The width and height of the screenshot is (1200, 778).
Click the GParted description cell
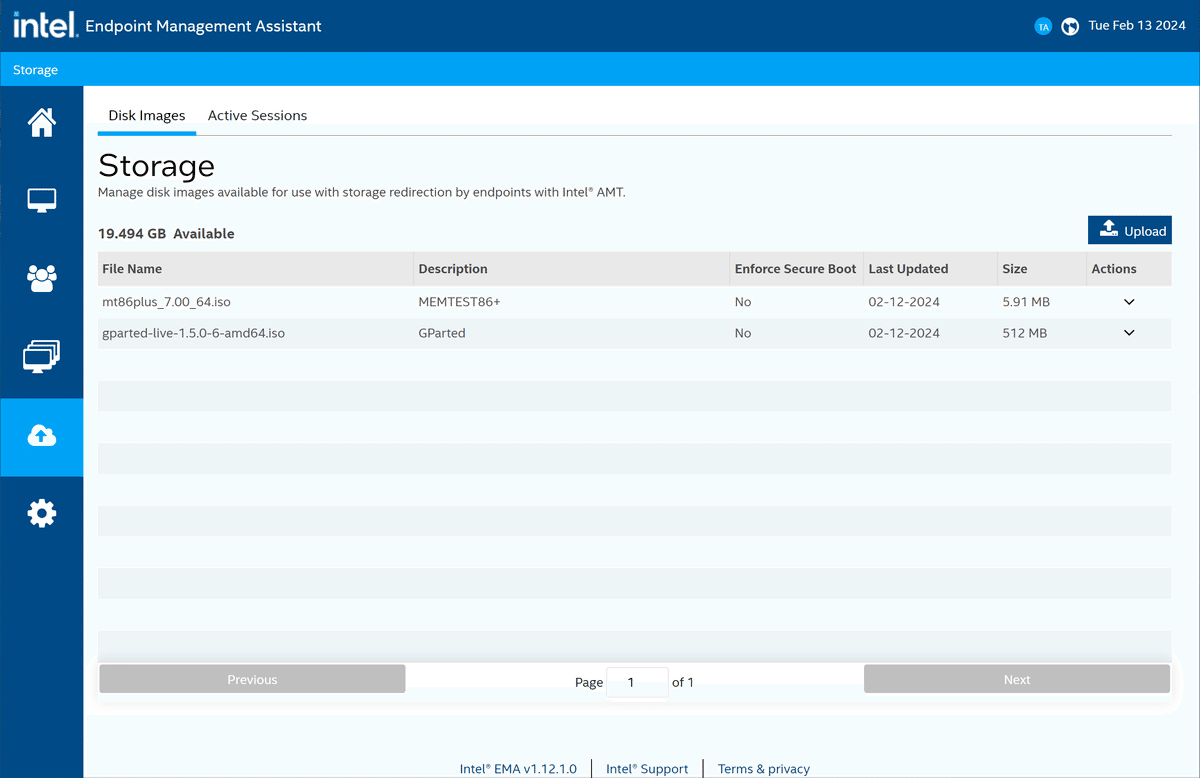pos(442,333)
